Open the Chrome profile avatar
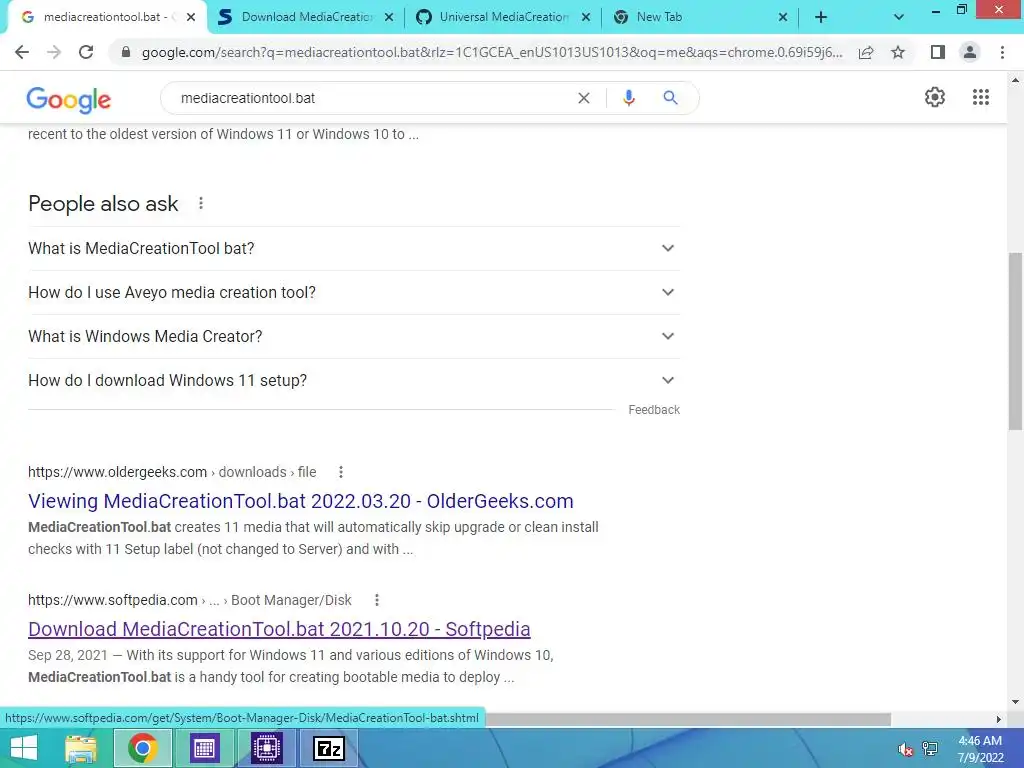1024x768 pixels. 970,52
